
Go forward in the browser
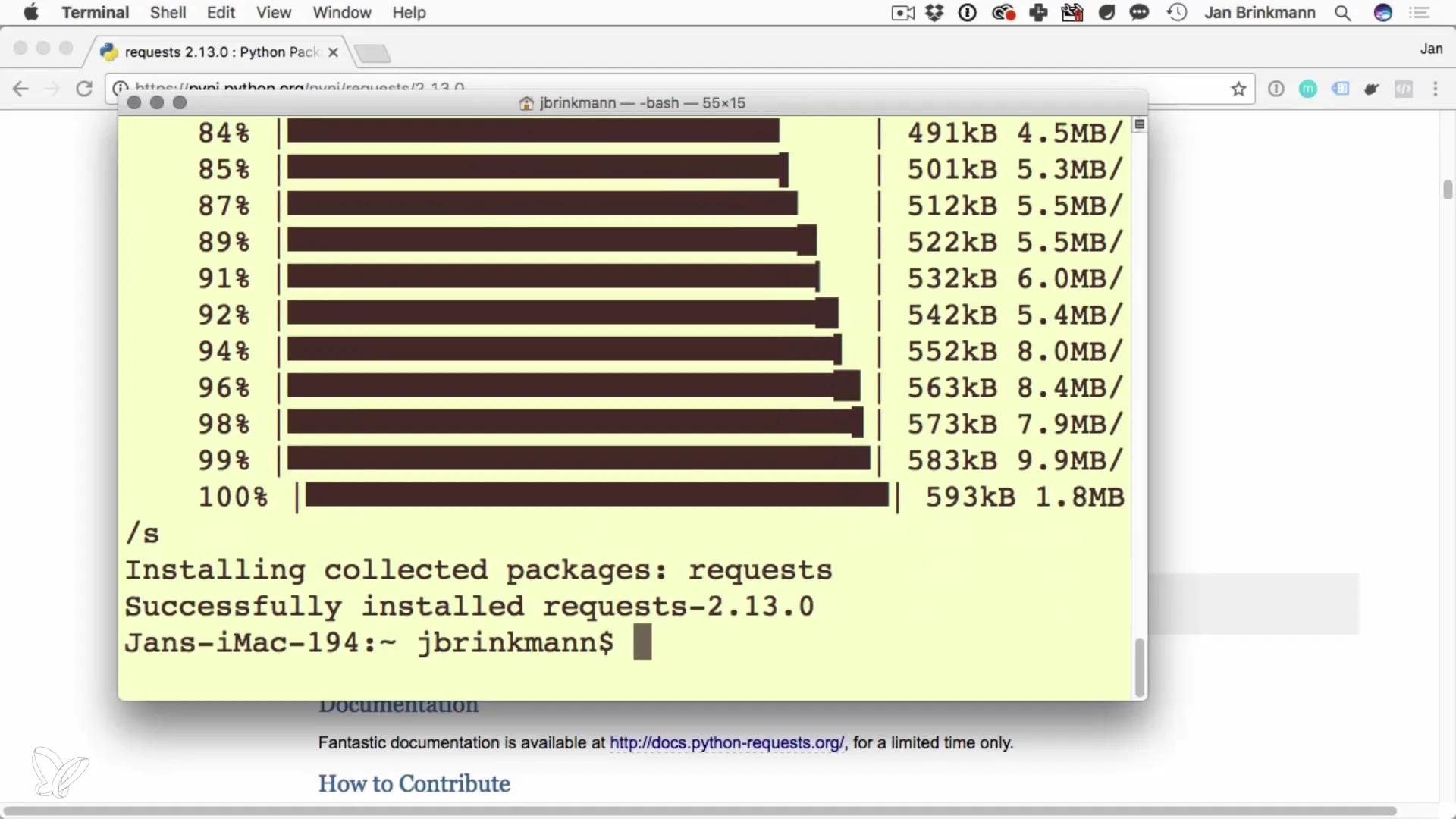52,89
